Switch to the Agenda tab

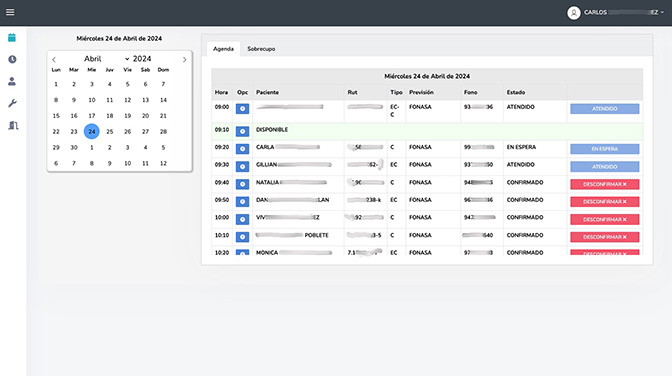pos(223,49)
